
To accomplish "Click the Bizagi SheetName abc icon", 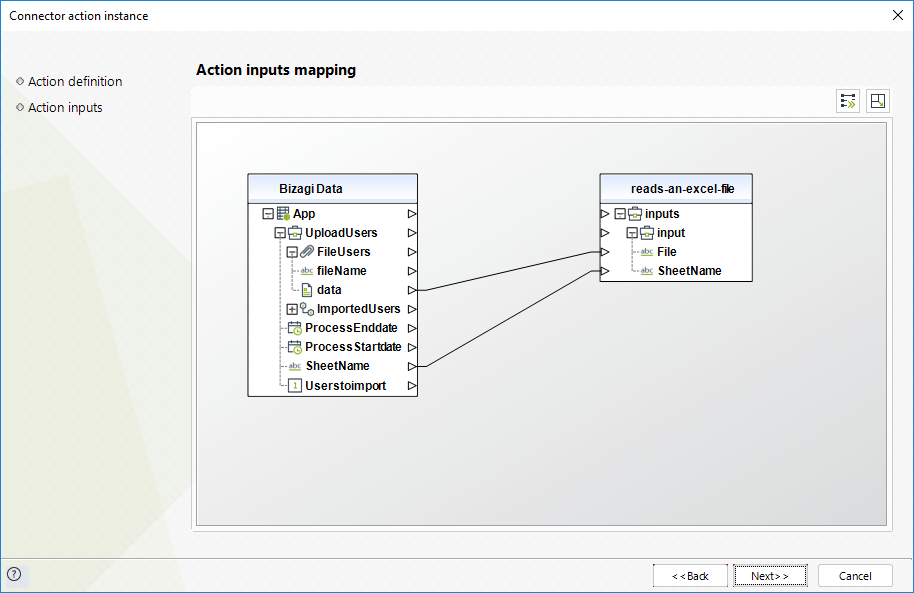I will click(x=295, y=366).
